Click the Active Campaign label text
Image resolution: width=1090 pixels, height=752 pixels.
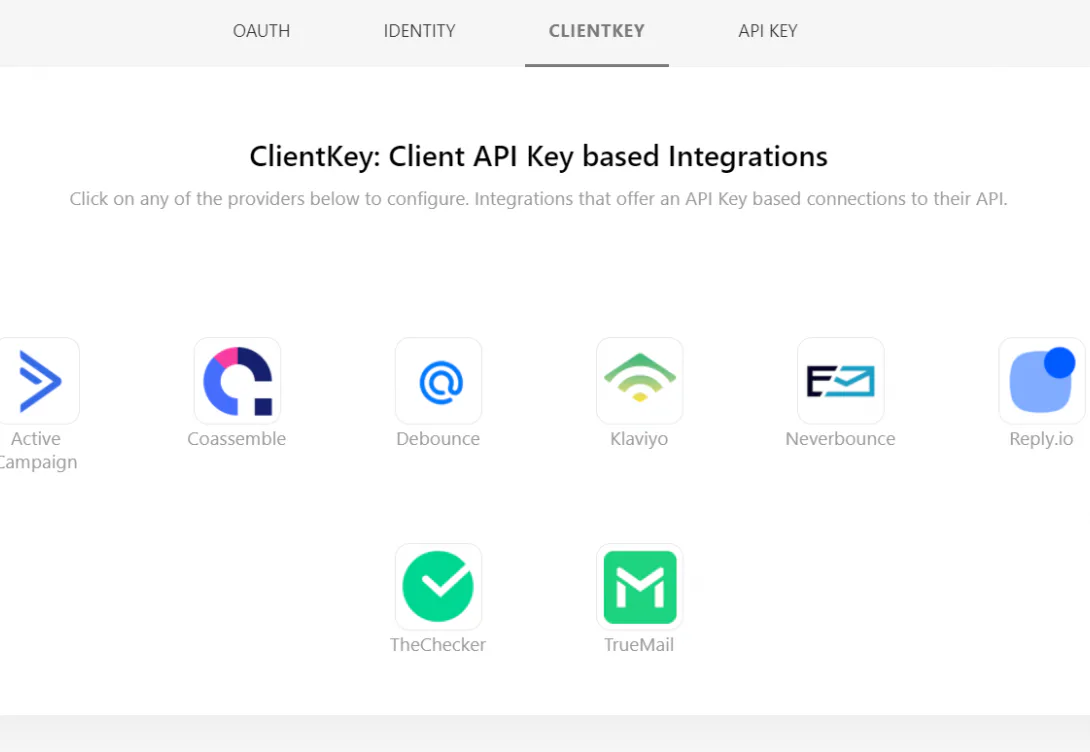37,450
